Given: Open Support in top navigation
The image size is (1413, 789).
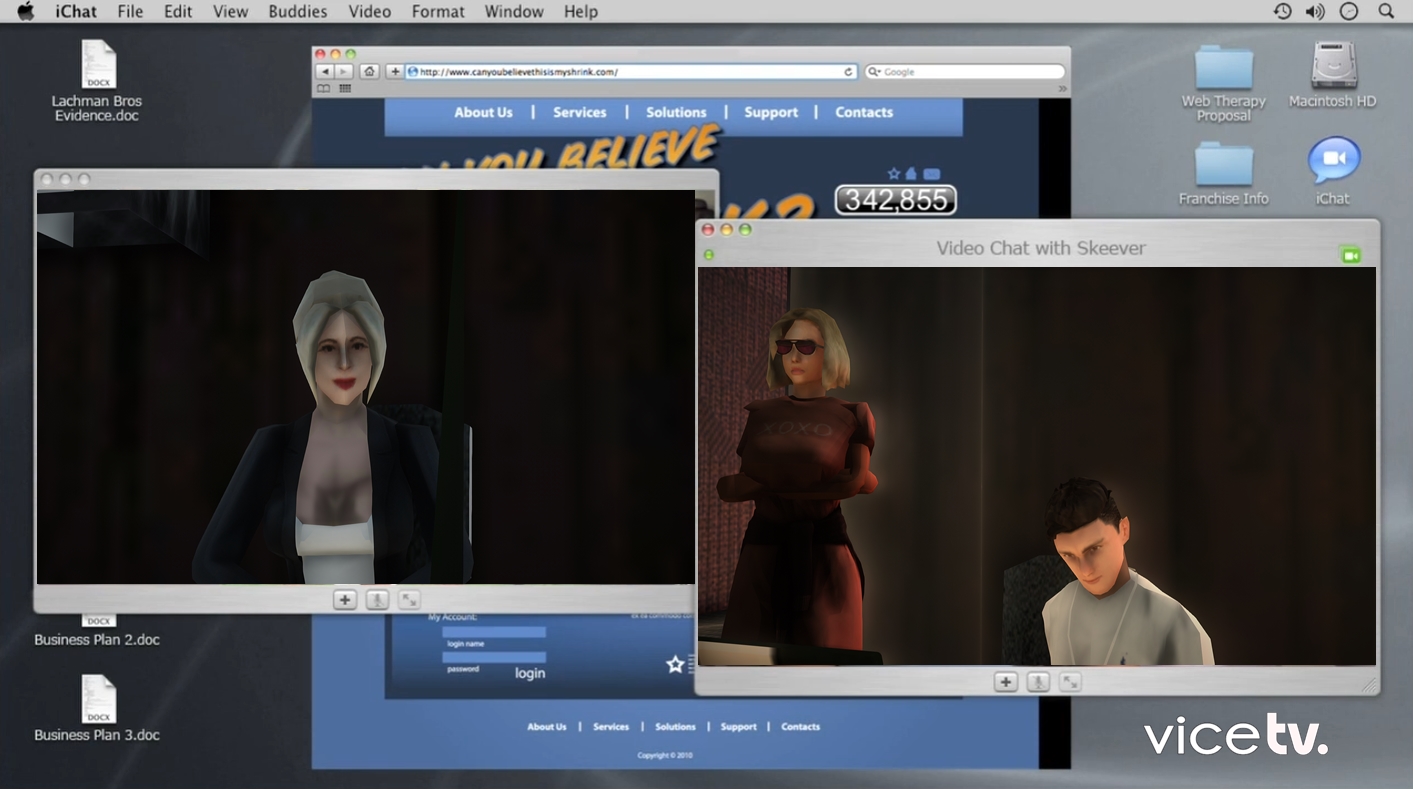Looking at the screenshot, I should (x=771, y=112).
